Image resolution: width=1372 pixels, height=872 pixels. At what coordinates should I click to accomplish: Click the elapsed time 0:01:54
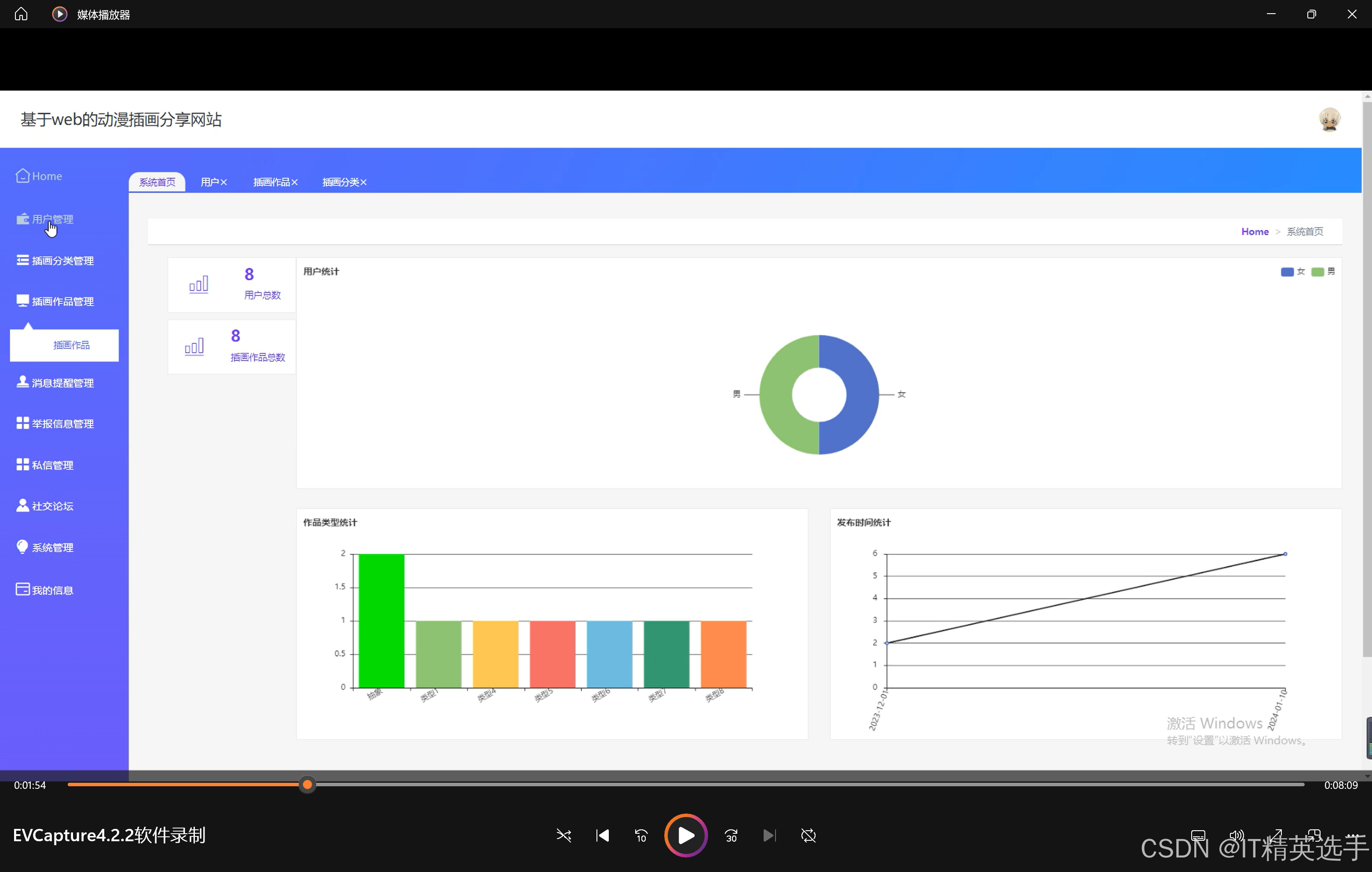(x=29, y=785)
